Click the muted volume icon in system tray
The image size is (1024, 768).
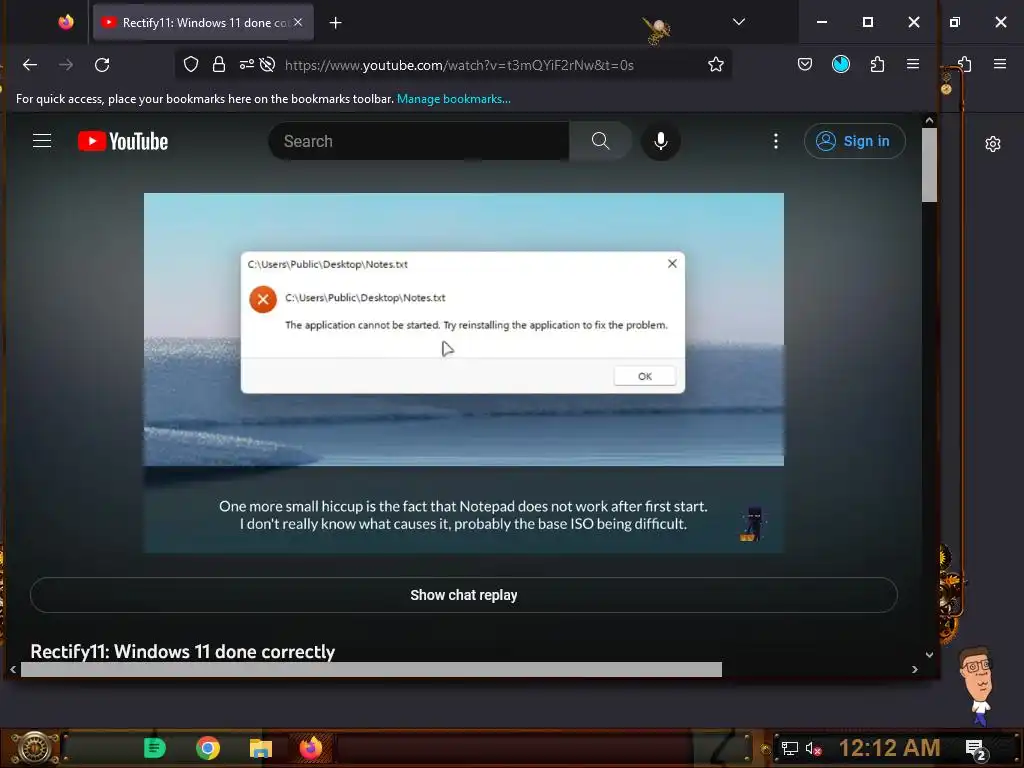812,748
